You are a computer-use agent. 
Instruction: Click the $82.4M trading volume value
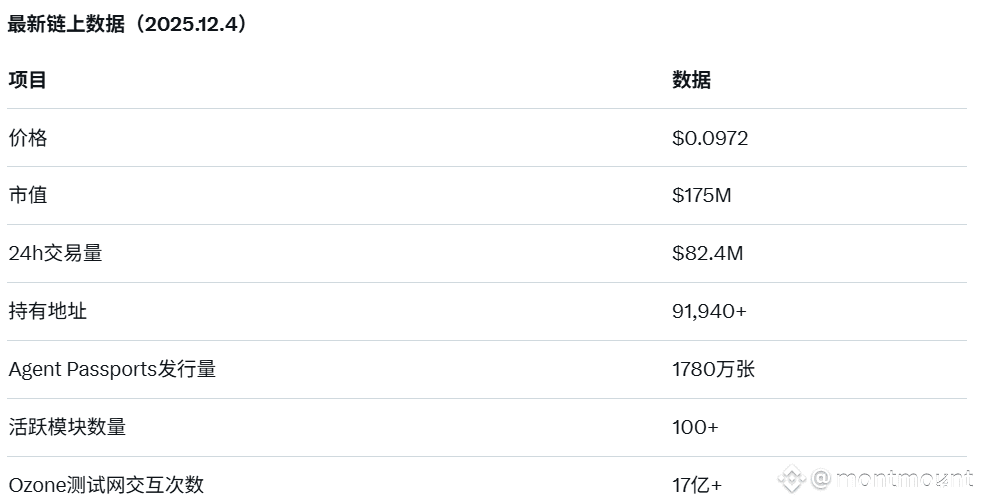[x=708, y=253]
